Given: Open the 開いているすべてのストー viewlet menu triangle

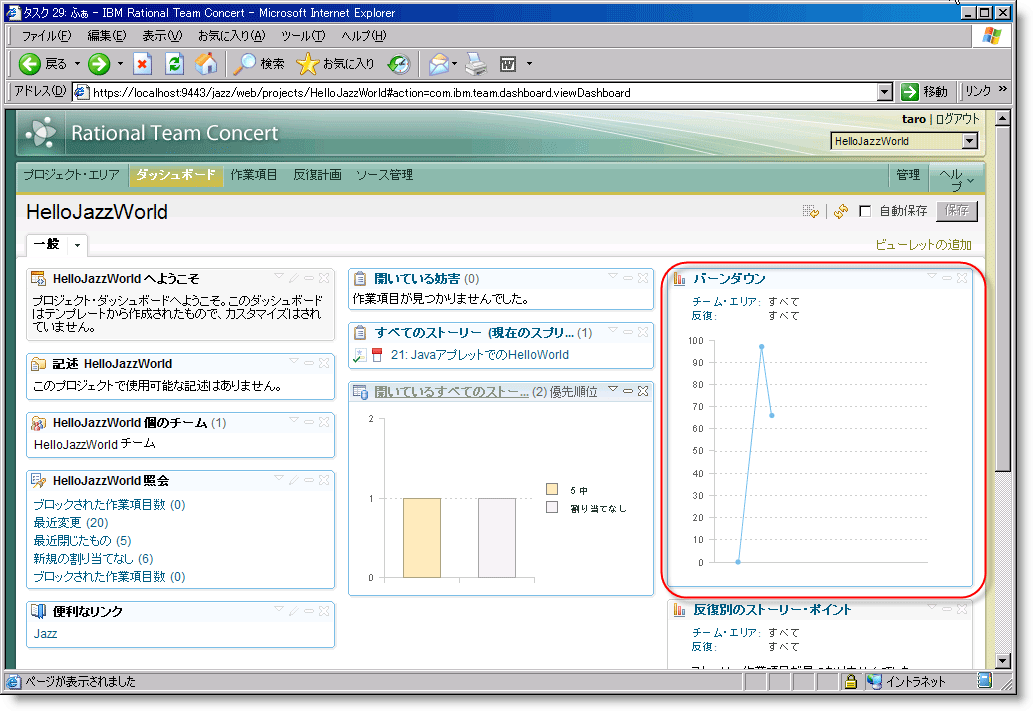Looking at the screenshot, I should click(613, 389).
